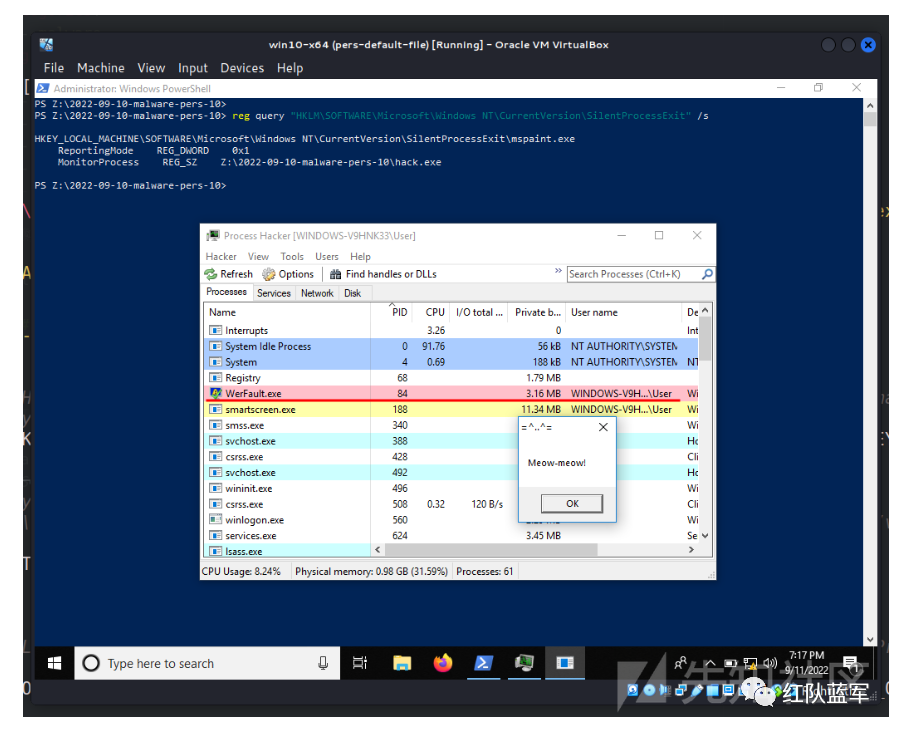The width and height of the screenshot is (900, 734).
Task: Sort by the Private bytes column header
Action: pyautogui.click(x=537, y=312)
